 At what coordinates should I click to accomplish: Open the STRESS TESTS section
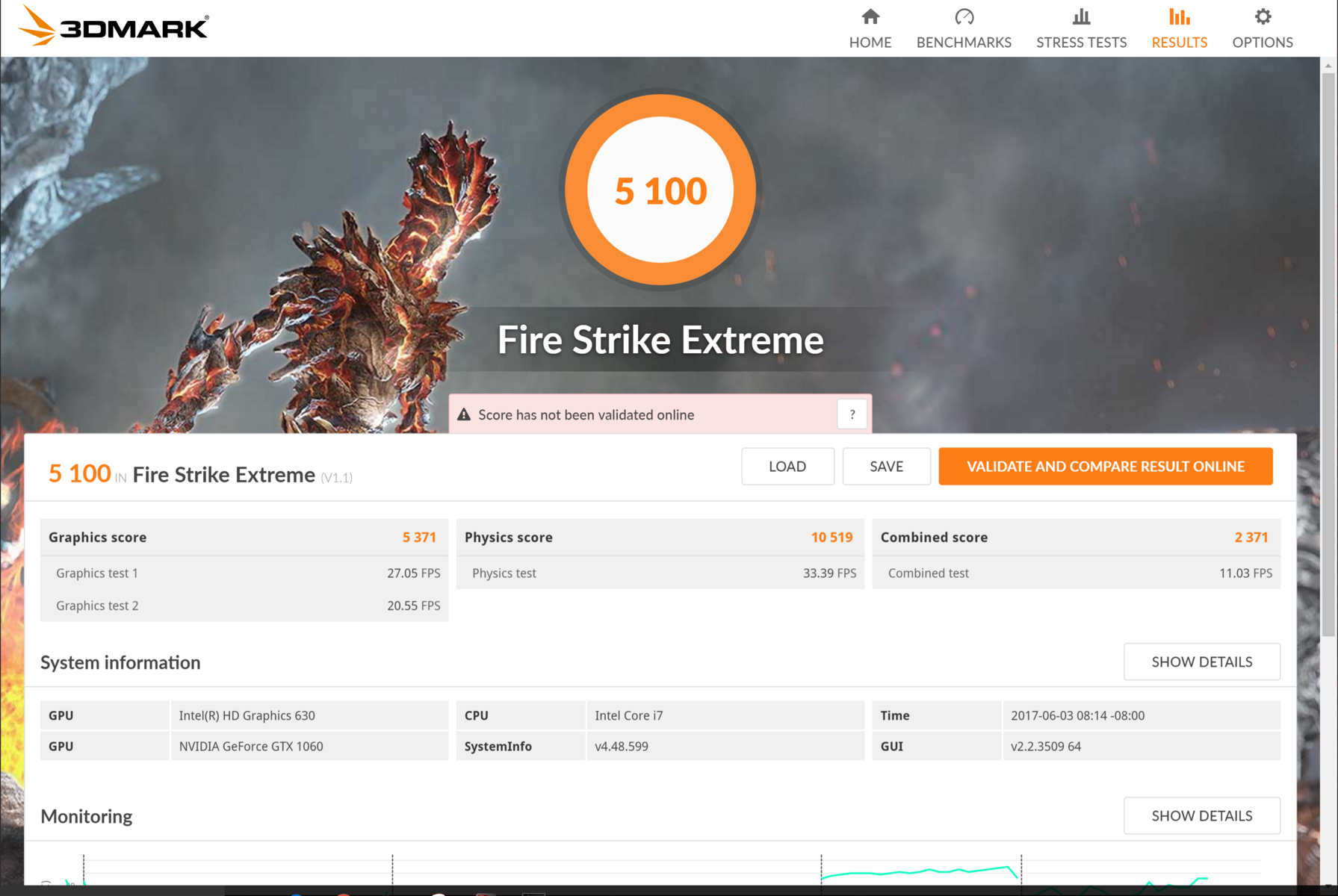point(1081,28)
